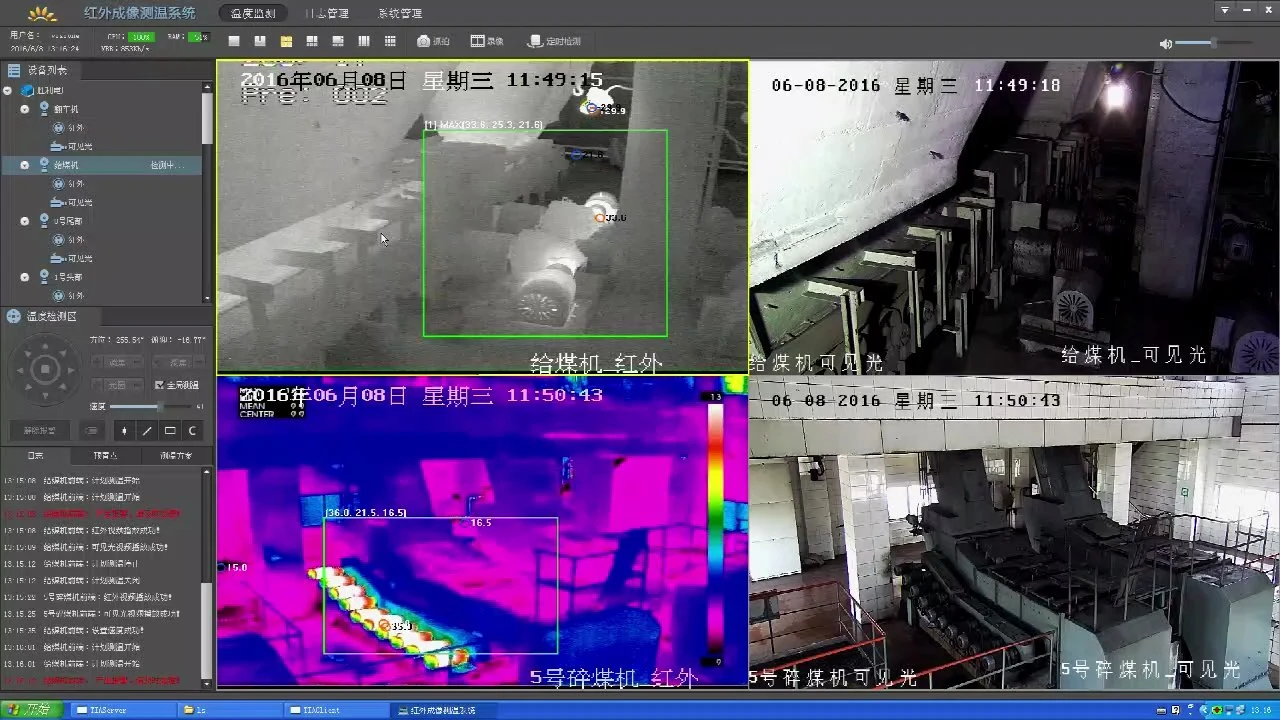Click the 抓拍 snapshot camera button
Screen dimensions: 1280x720
click(433, 41)
